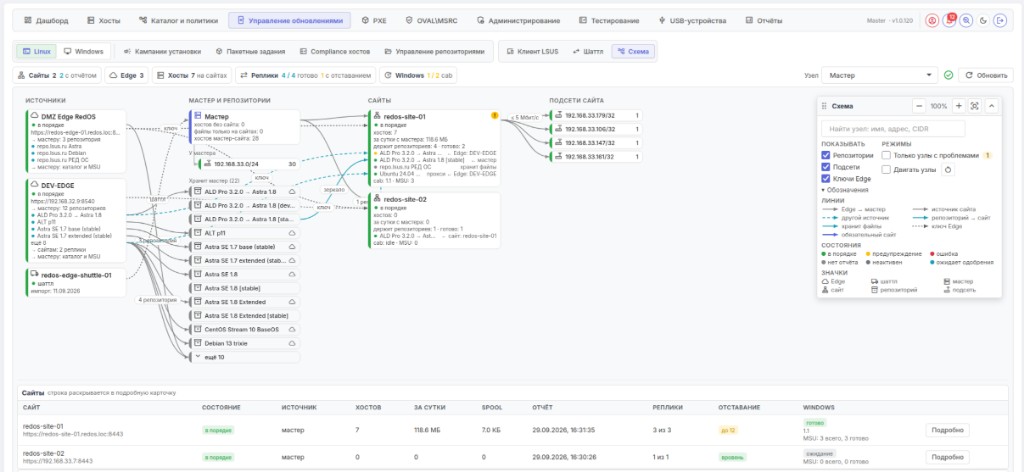Click shuttle truck icon on redos-edge-shuttle-01
Screen dimensions: 1024x472
click(x=35, y=275)
